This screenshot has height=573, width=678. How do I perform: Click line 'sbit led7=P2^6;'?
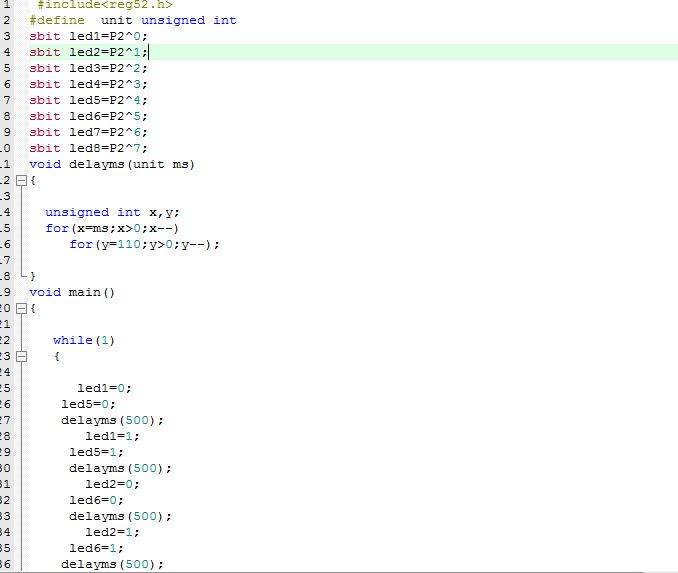(x=89, y=132)
